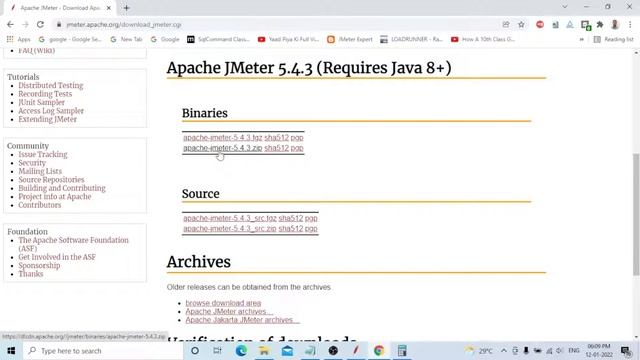The image size is (640, 360).
Task: Open Windows Start menu
Action: point(11,351)
